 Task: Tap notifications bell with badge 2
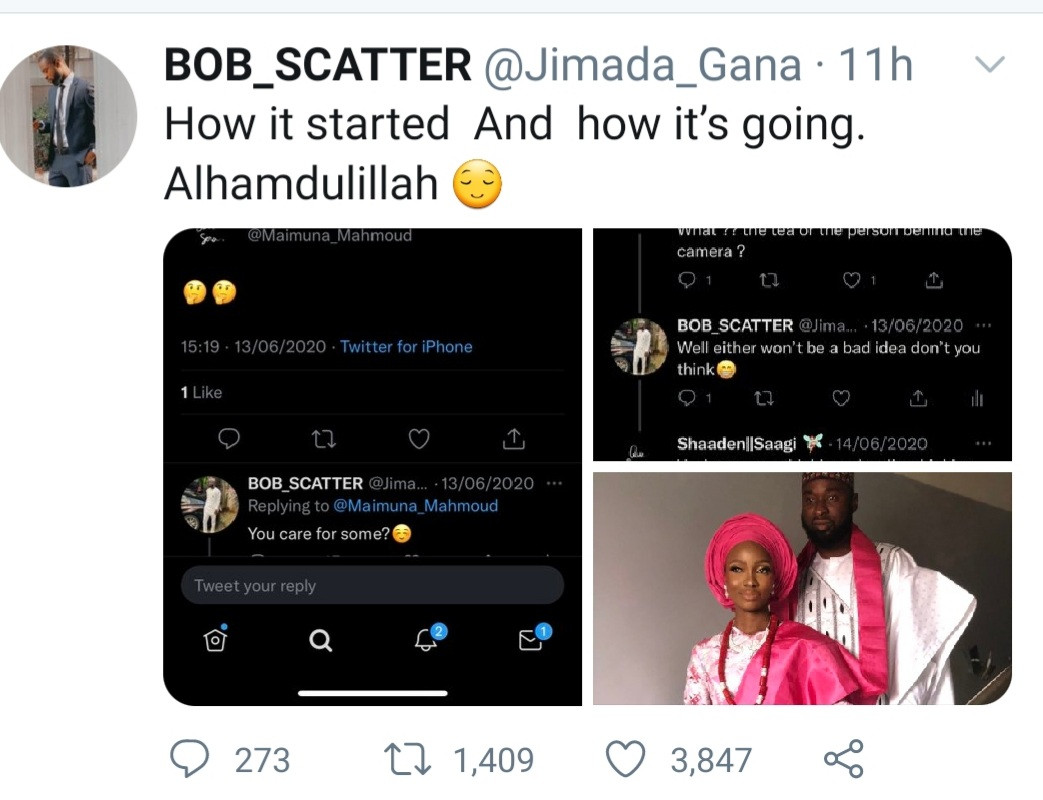[x=428, y=640]
